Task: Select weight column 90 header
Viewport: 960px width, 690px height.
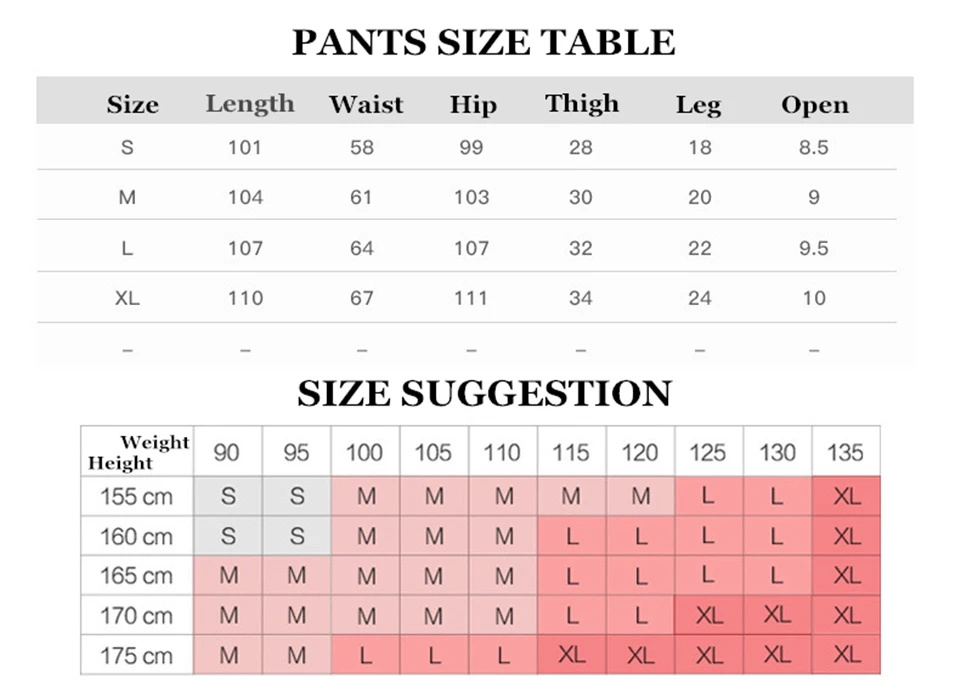Action: (228, 452)
